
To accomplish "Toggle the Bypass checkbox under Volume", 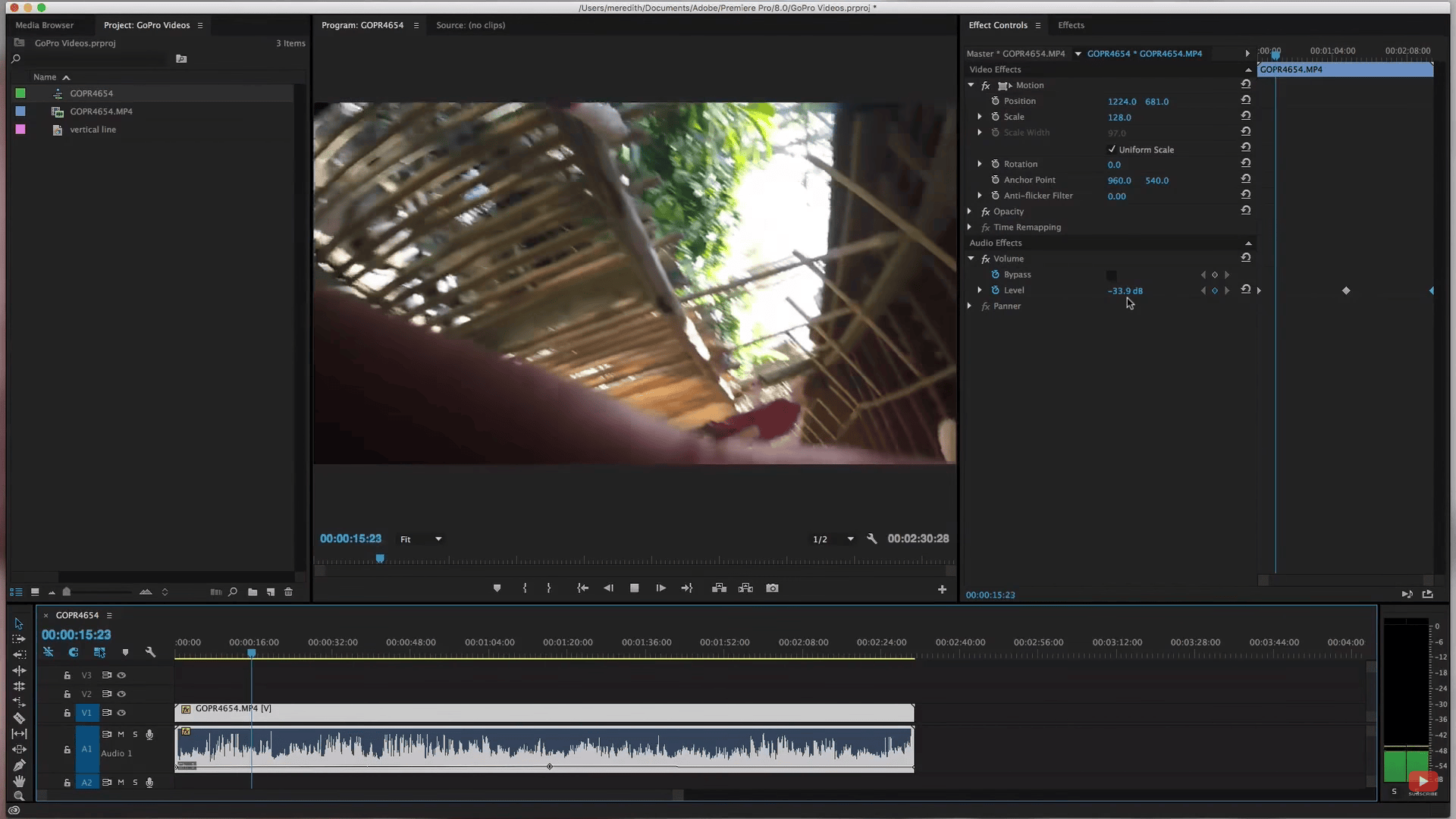I will coord(1111,275).
